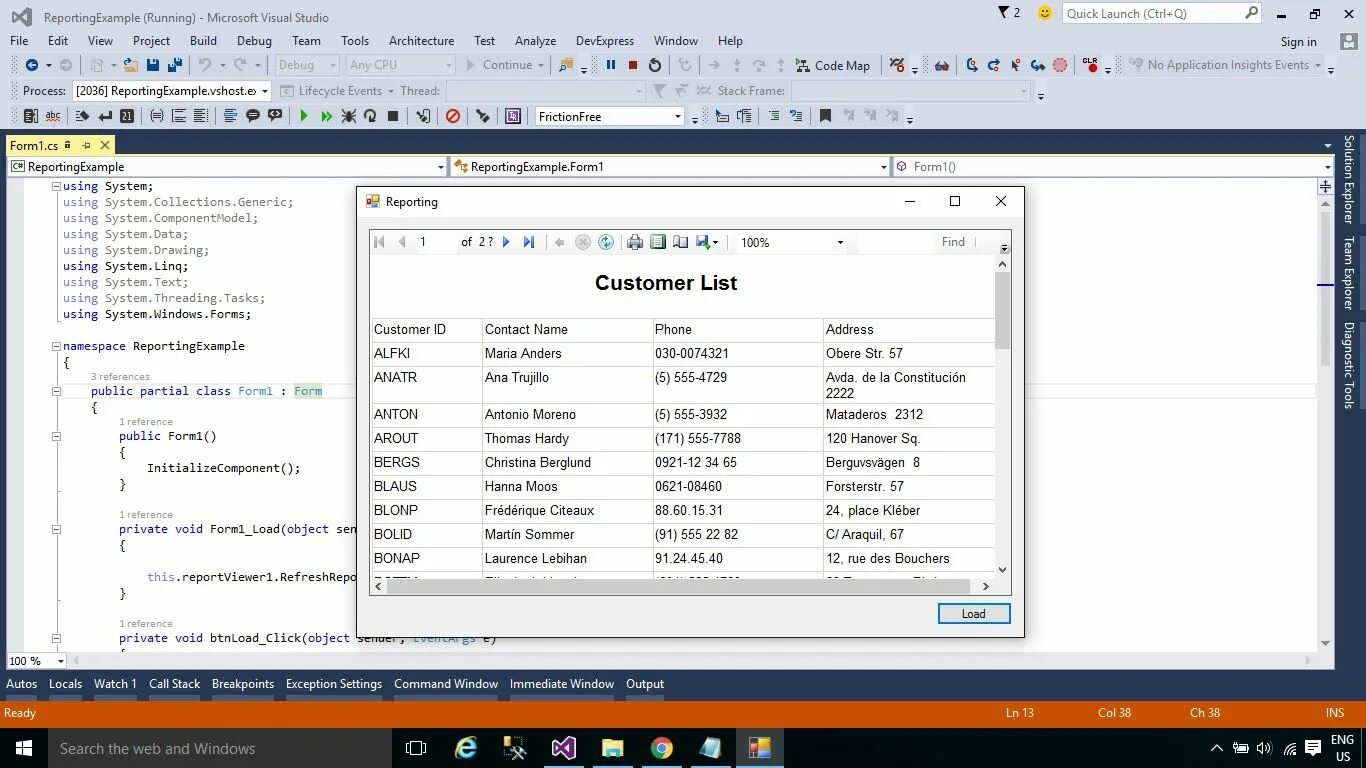The height and width of the screenshot is (768, 1366).
Task: Pause debugging with the Break All icon
Action: tap(611, 65)
